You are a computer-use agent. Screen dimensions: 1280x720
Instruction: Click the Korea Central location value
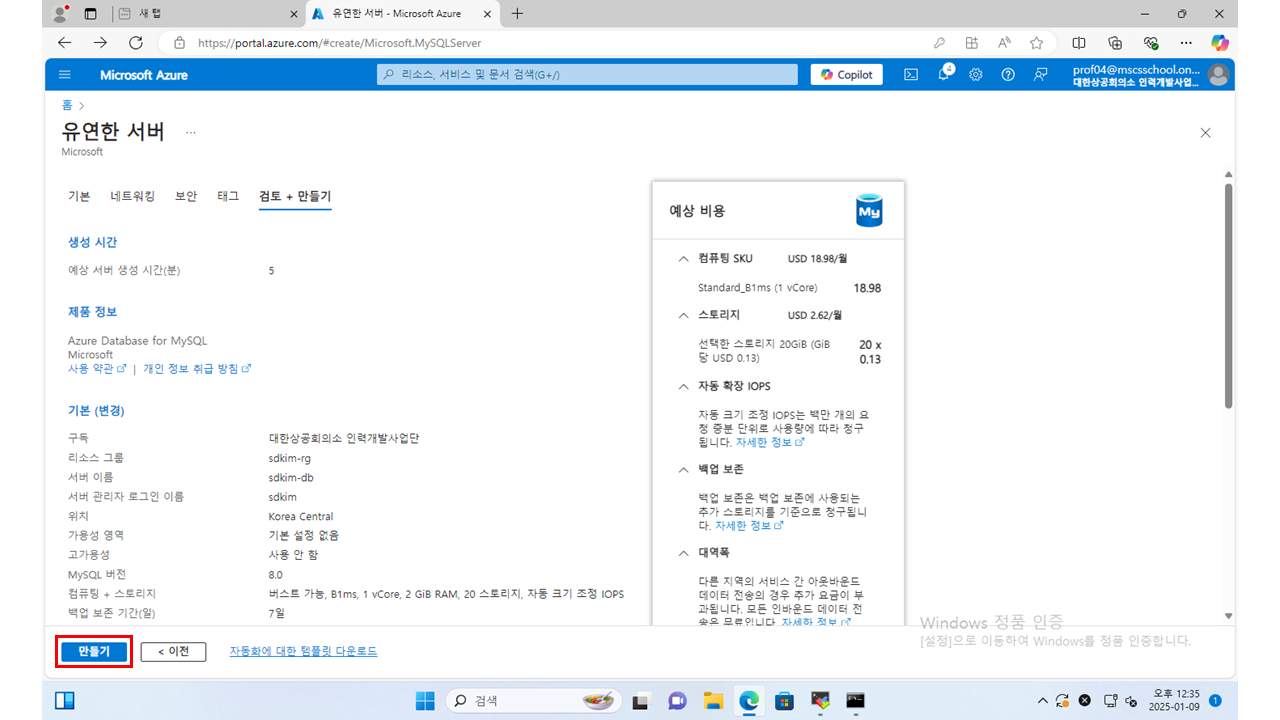pos(301,516)
